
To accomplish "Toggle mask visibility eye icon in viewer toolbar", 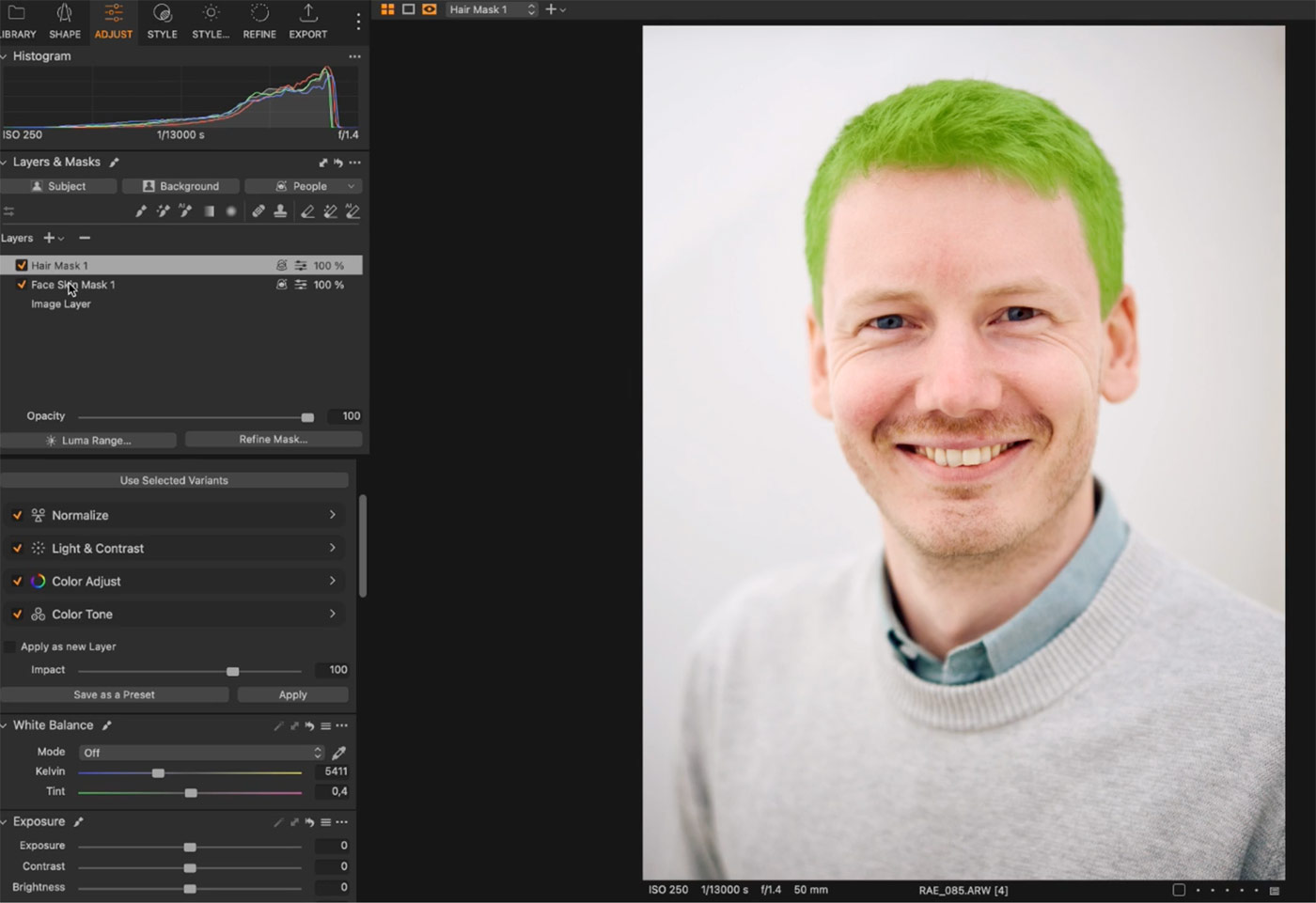I will coord(430,9).
